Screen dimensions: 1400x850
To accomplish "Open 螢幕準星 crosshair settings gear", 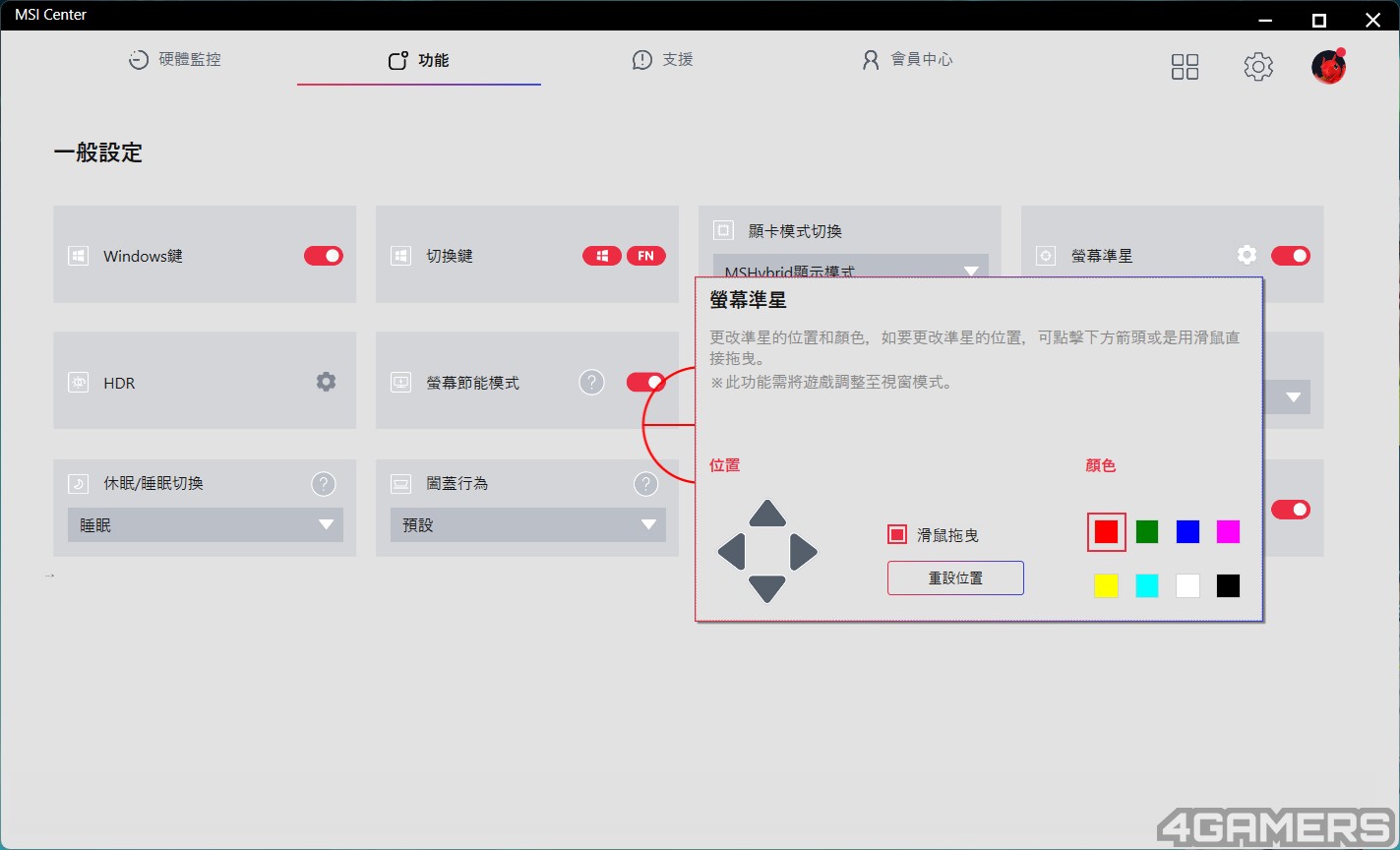I will (x=1247, y=255).
